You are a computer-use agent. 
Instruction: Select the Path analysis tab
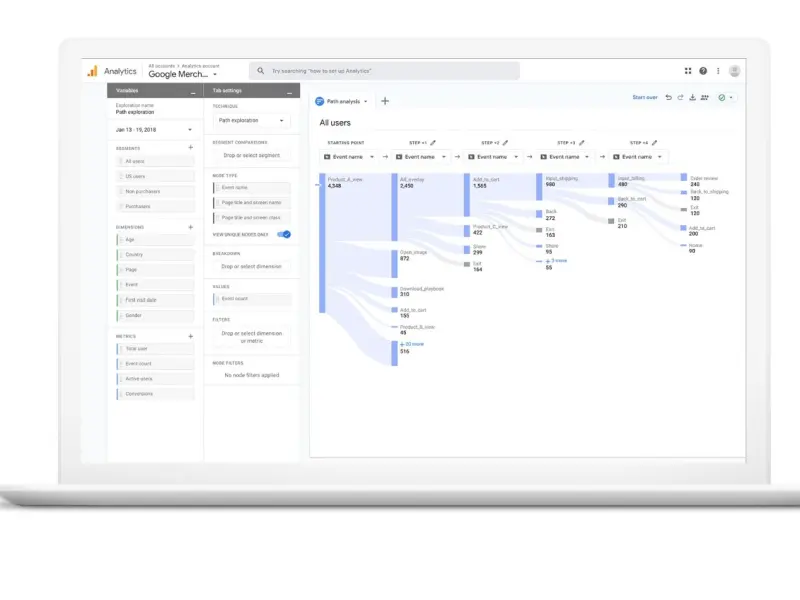click(341, 101)
